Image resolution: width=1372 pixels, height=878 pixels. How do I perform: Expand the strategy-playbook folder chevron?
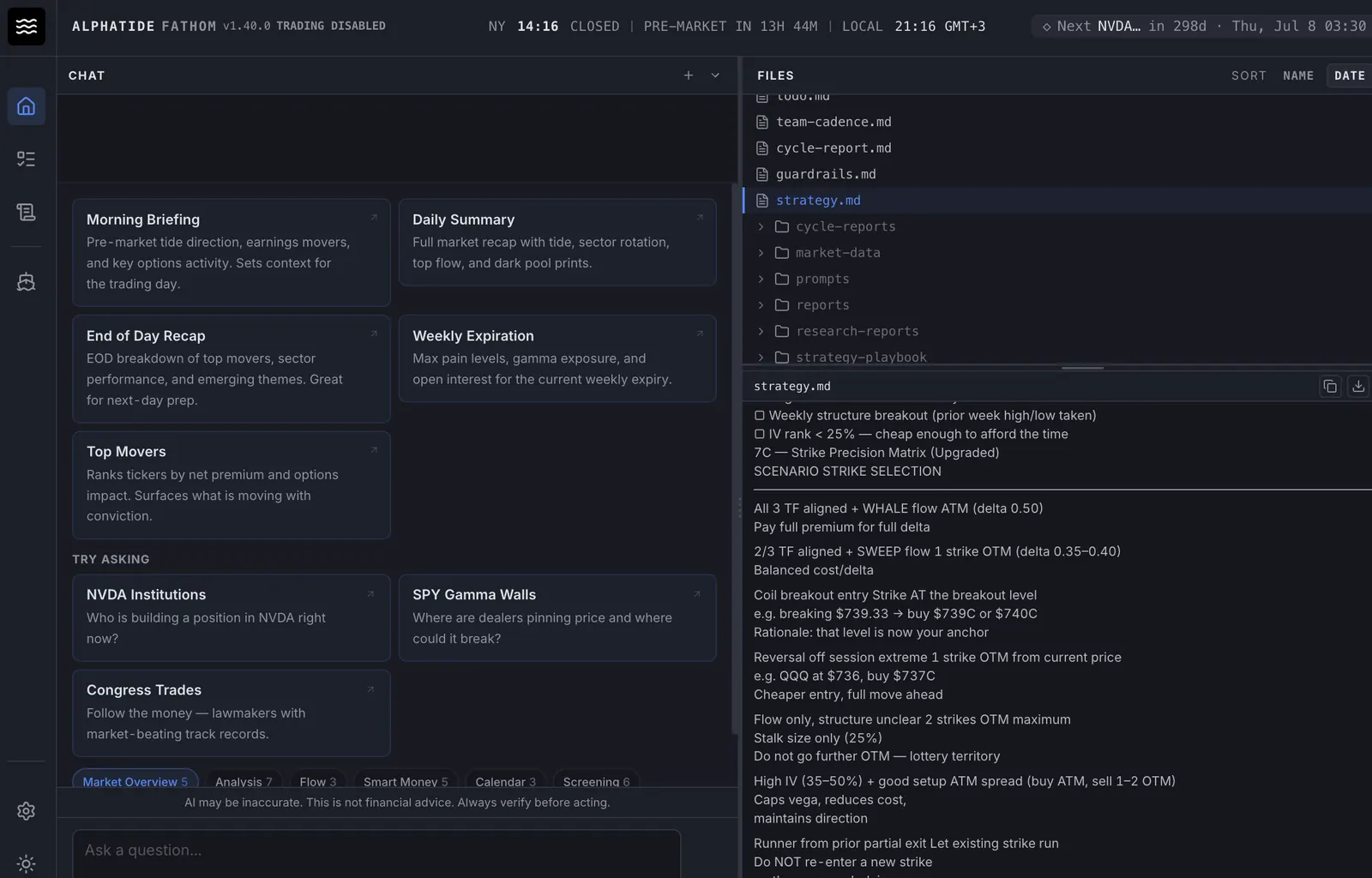tap(761, 358)
